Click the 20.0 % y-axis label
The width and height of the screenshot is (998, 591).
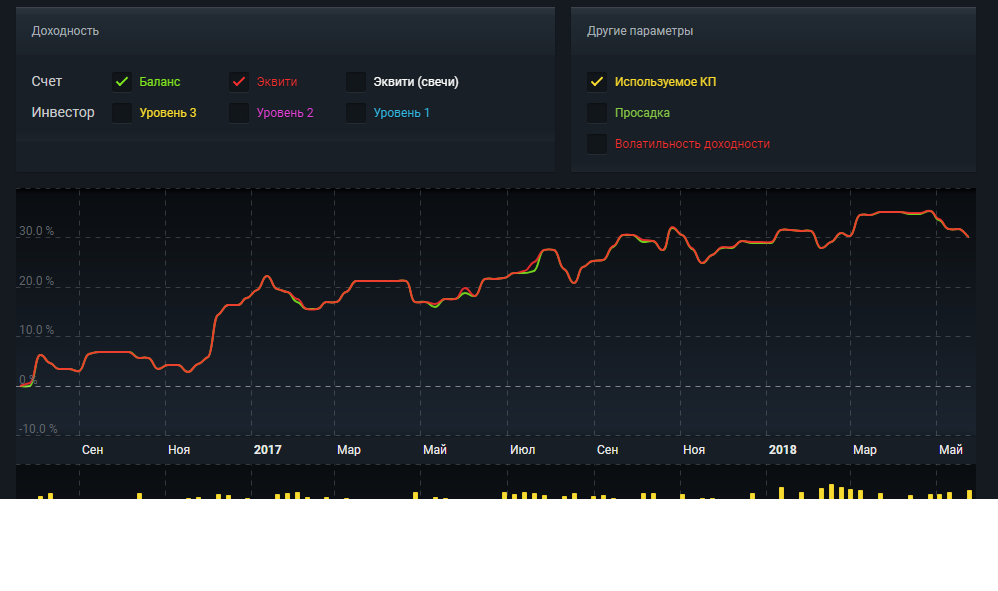[x=36, y=281]
